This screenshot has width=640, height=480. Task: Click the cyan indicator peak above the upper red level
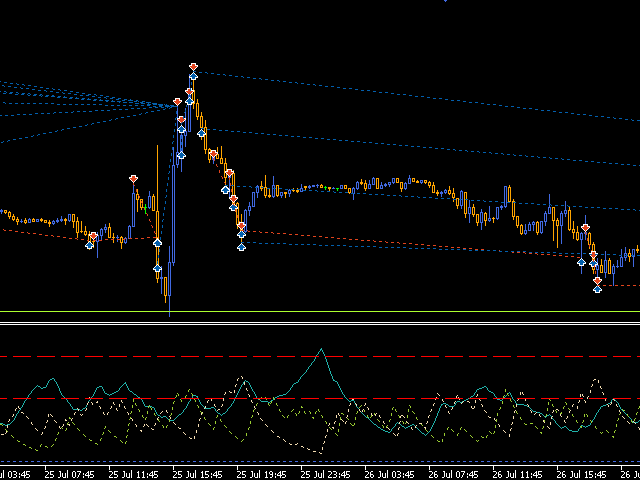[x=322, y=350]
